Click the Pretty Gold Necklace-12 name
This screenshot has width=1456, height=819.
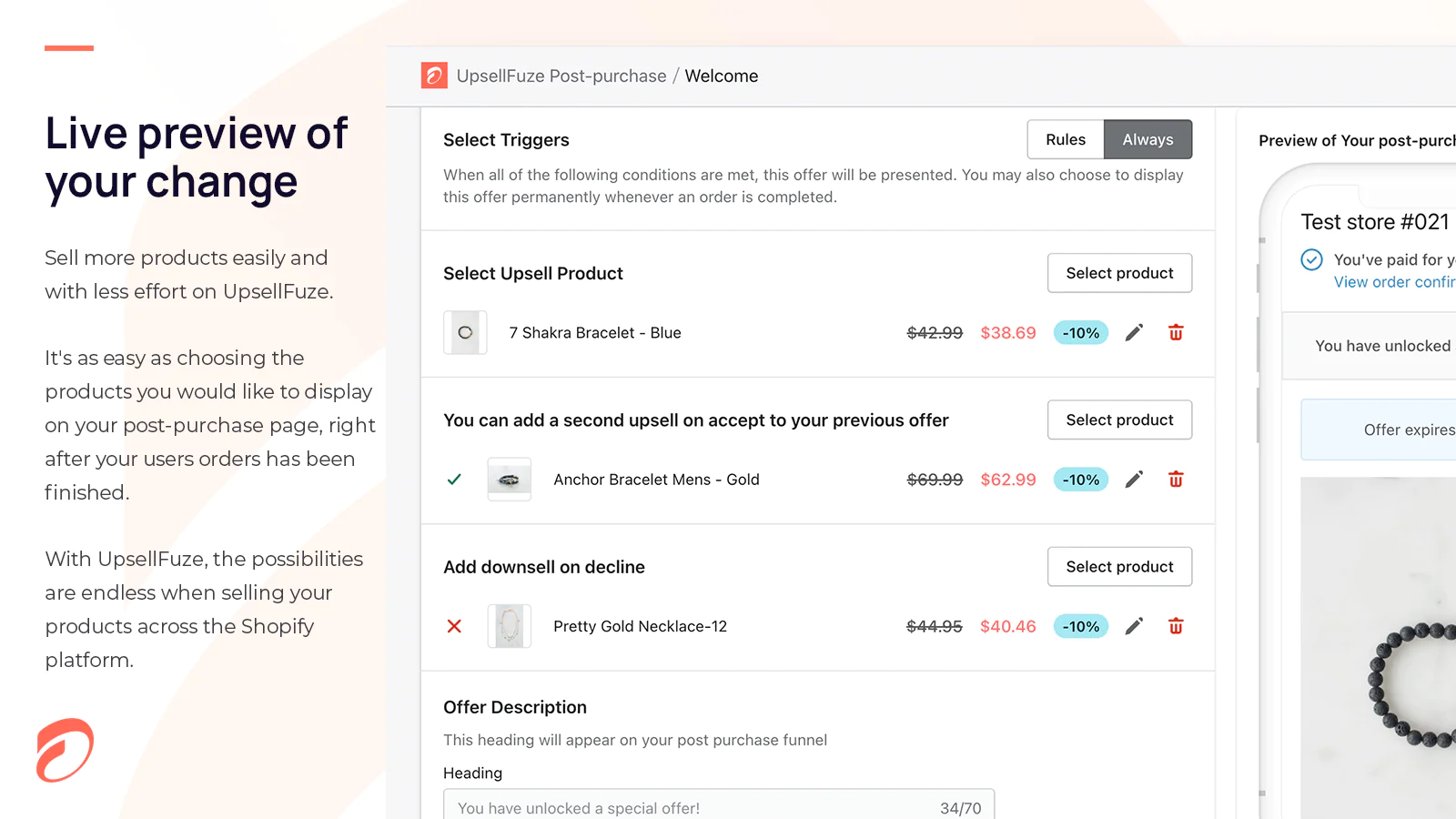pyautogui.click(x=641, y=626)
